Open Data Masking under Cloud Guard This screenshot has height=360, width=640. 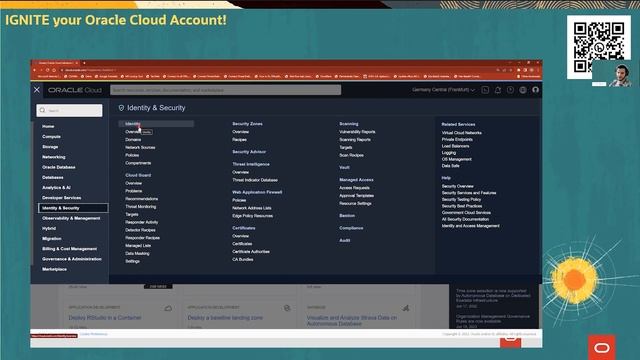pyautogui.click(x=137, y=253)
